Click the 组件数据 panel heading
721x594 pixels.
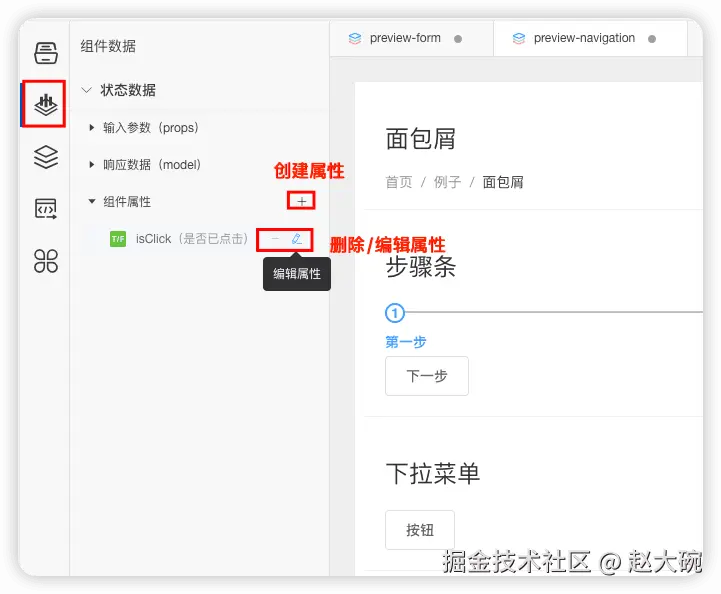click(108, 46)
